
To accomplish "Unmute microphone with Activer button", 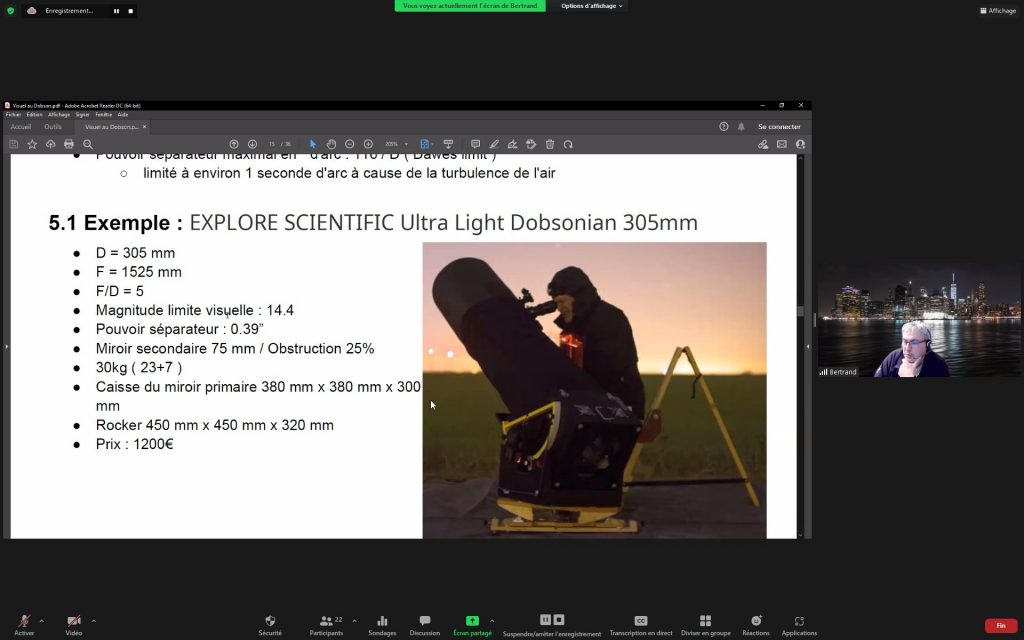I will click(24, 625).
